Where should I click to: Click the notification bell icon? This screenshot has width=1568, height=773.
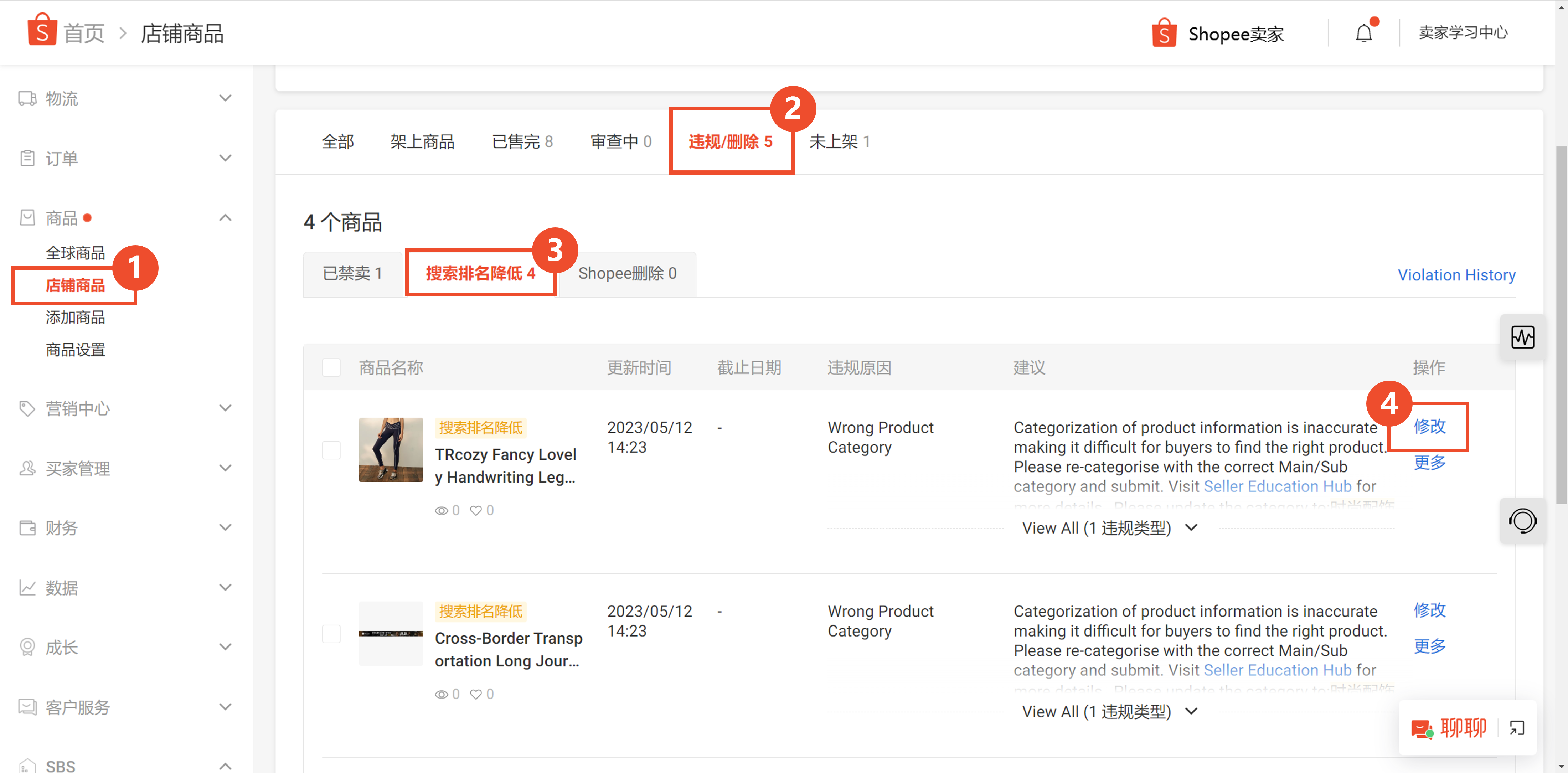(x=1363, y=34)
